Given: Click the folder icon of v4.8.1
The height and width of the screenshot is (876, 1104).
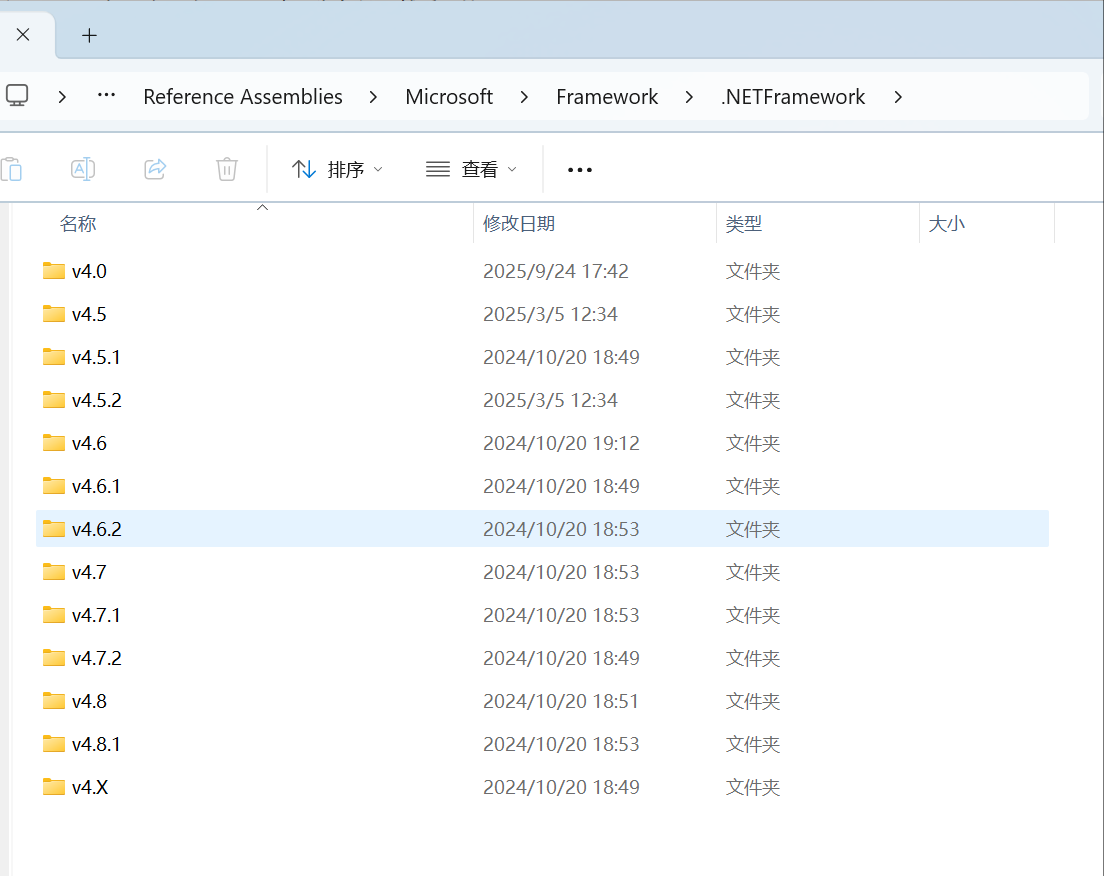Looking at the screenshot, I should pyautogui.click(x=54, y=744).
